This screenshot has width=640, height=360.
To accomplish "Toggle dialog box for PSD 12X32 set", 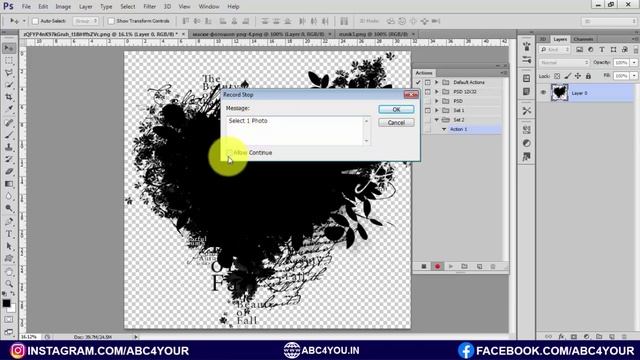I will 427,92.
